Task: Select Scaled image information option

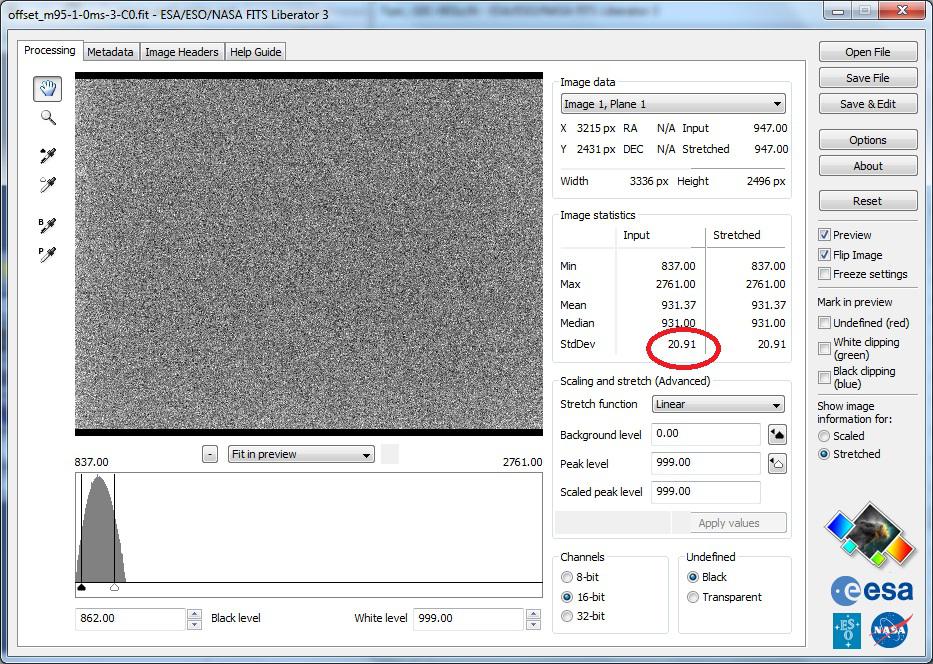Action: tap(824, 436)
